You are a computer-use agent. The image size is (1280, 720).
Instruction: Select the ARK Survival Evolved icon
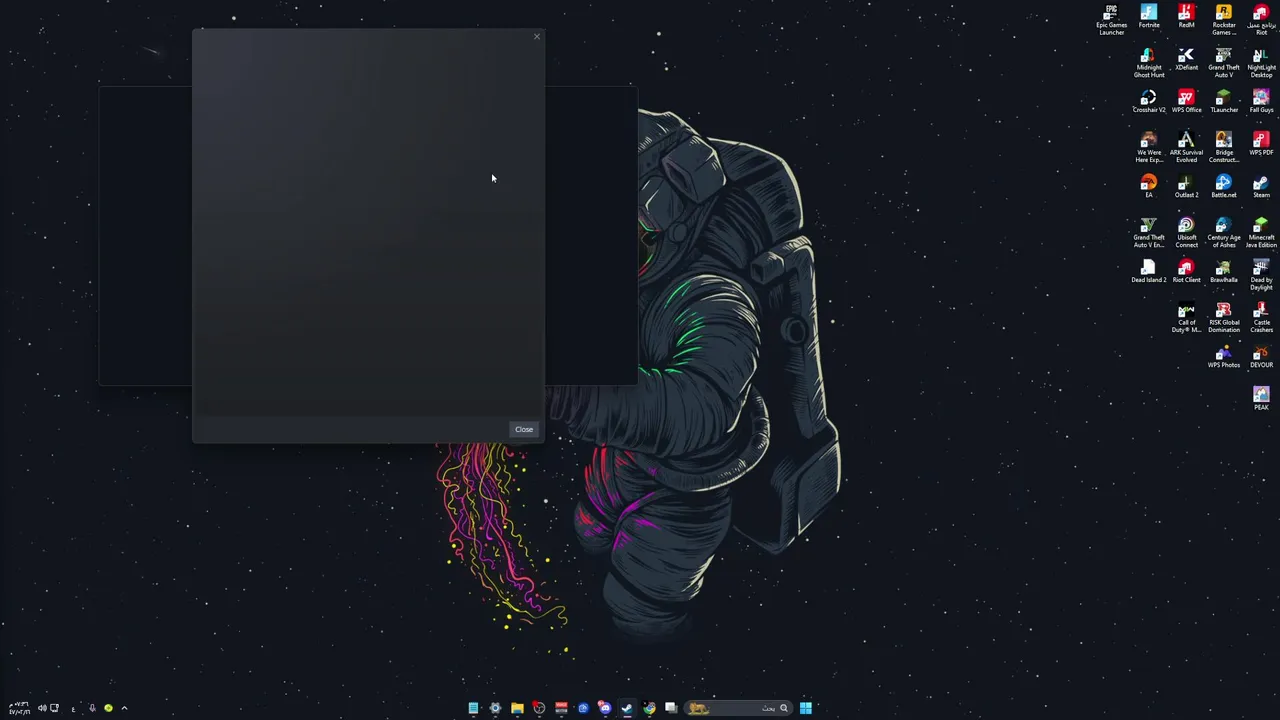(1186, 148)
